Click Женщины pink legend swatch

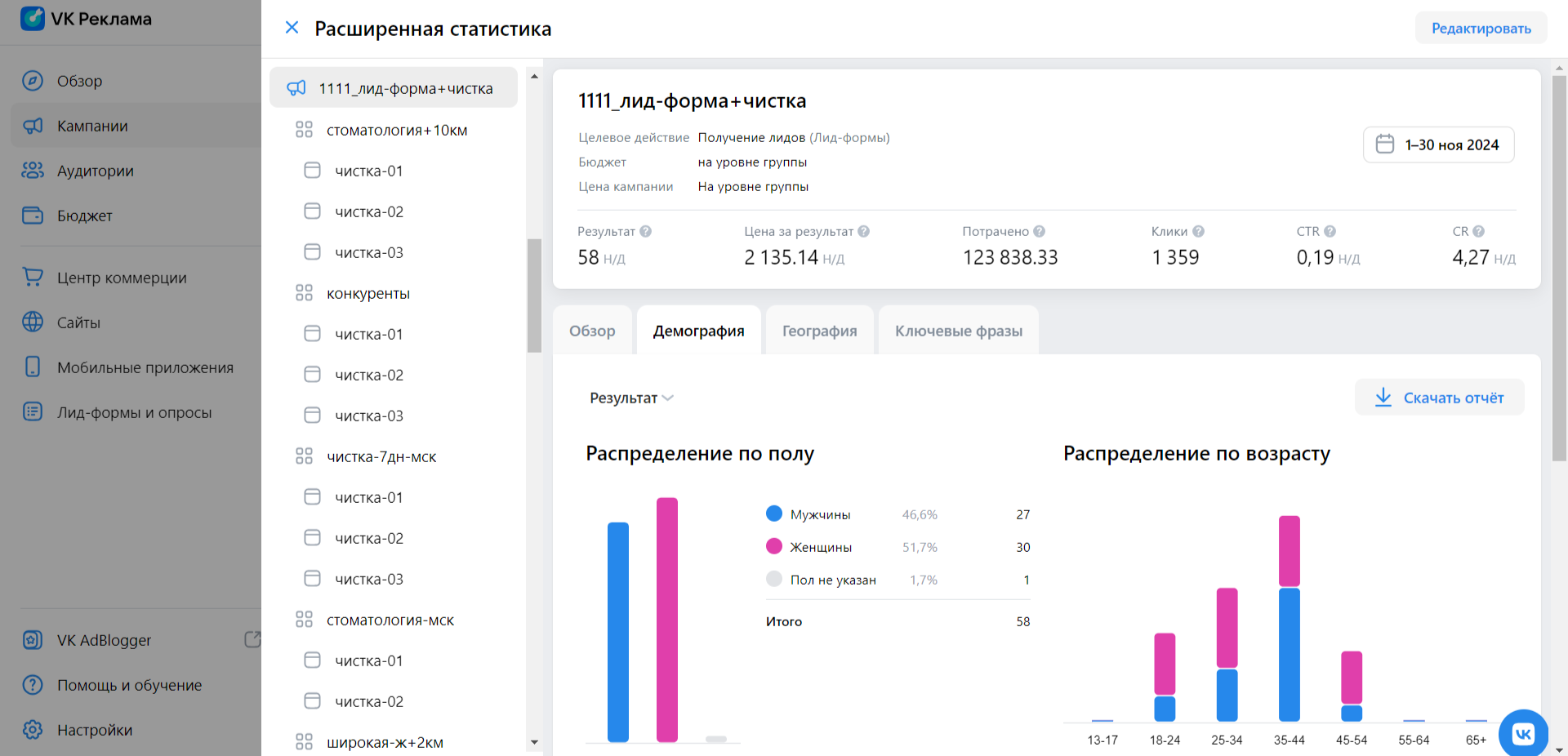[774, 546]
